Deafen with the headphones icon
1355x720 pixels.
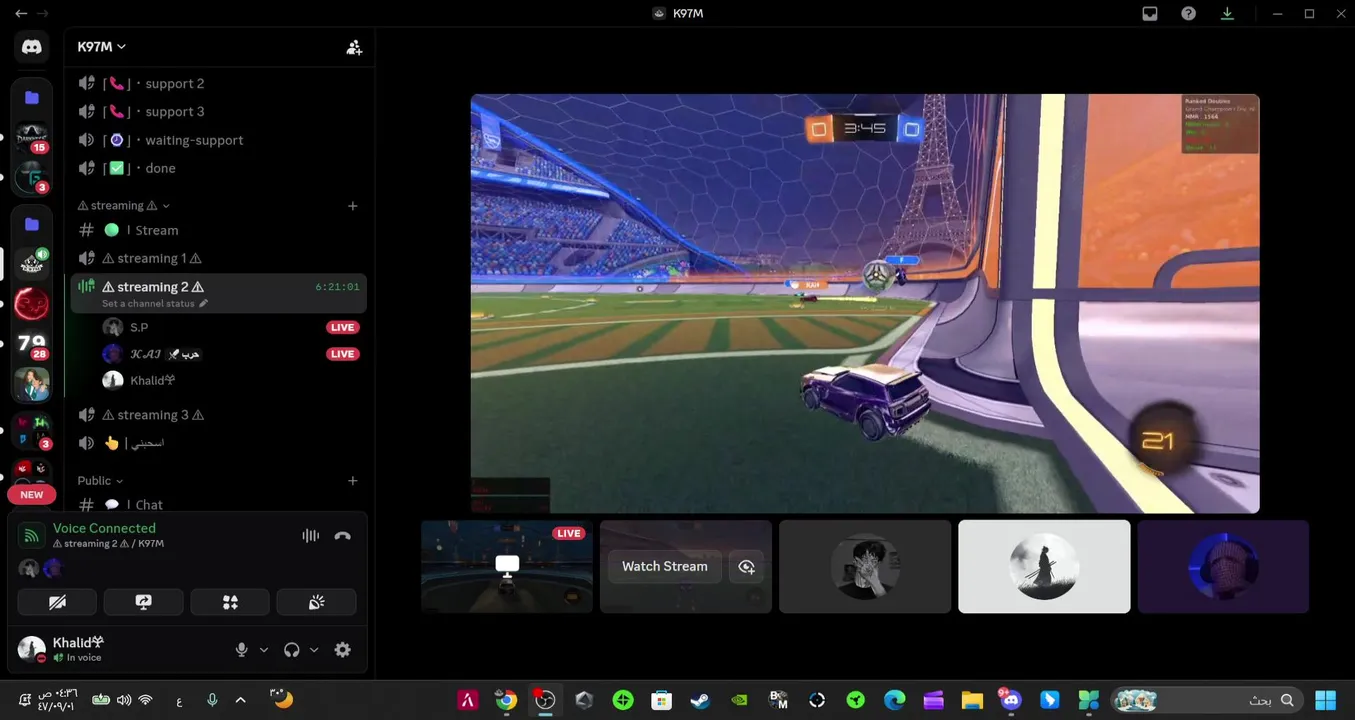(291, 650)
